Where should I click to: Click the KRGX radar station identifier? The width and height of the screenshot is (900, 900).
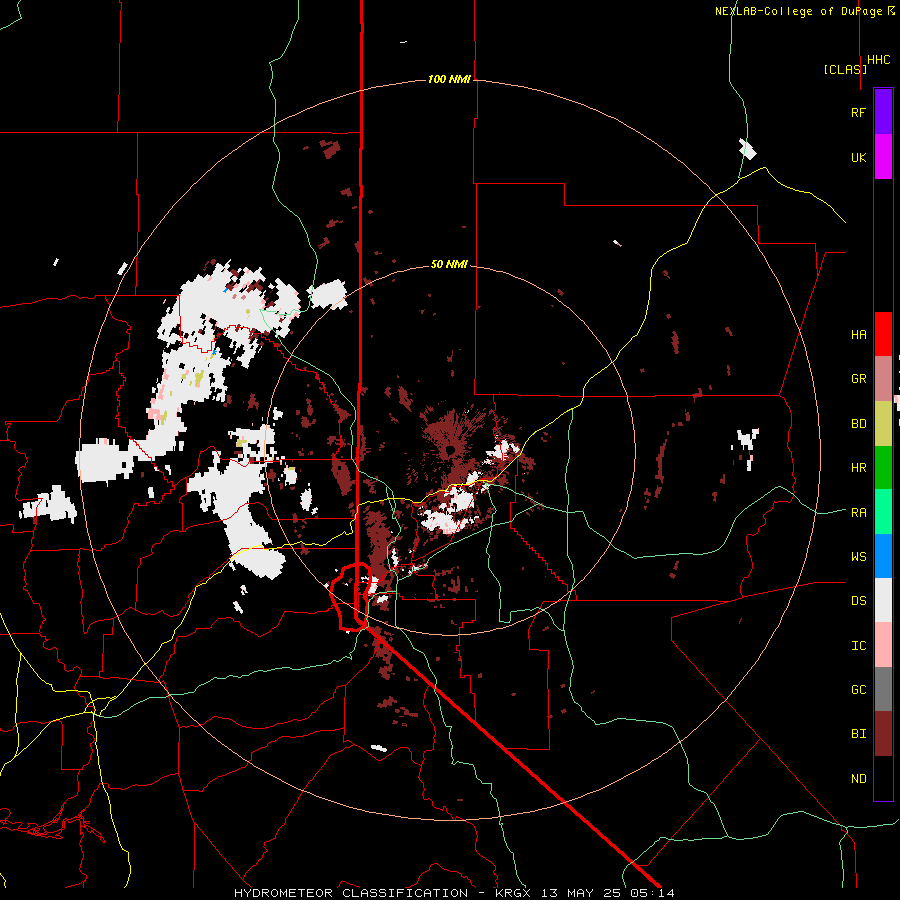tap(514, 893)
